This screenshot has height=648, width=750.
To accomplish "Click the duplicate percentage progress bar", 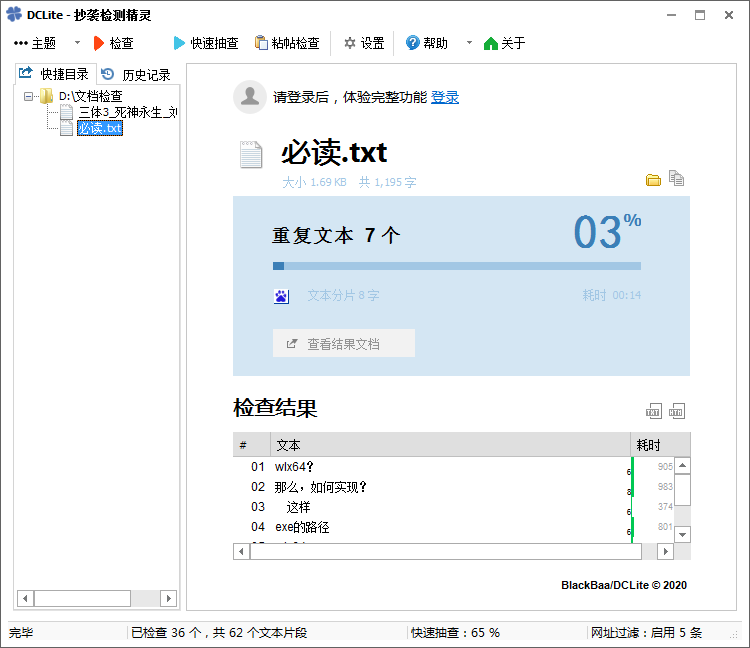I will [x=457, y=266].
